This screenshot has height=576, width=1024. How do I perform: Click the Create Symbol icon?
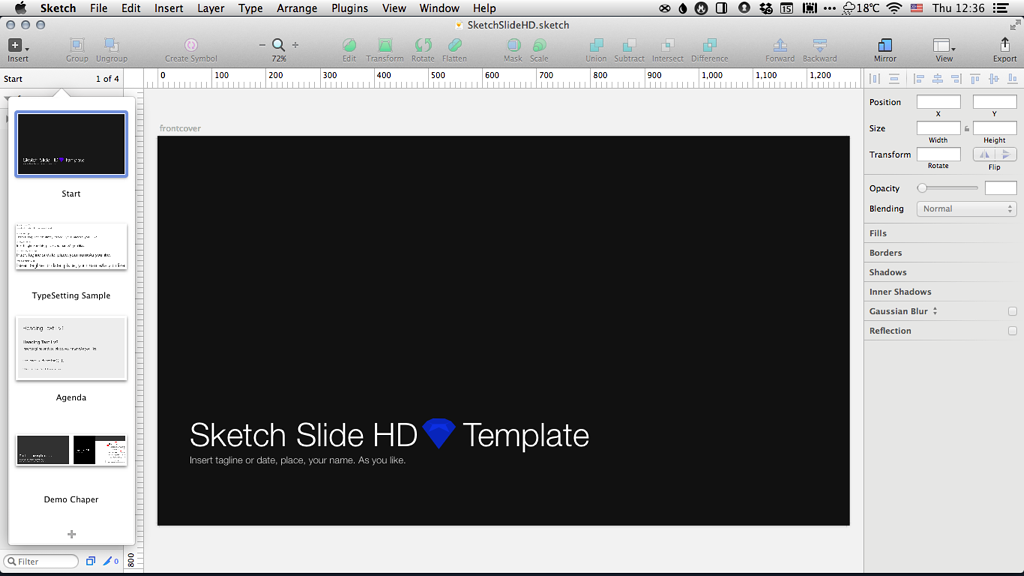coord(191,45)
